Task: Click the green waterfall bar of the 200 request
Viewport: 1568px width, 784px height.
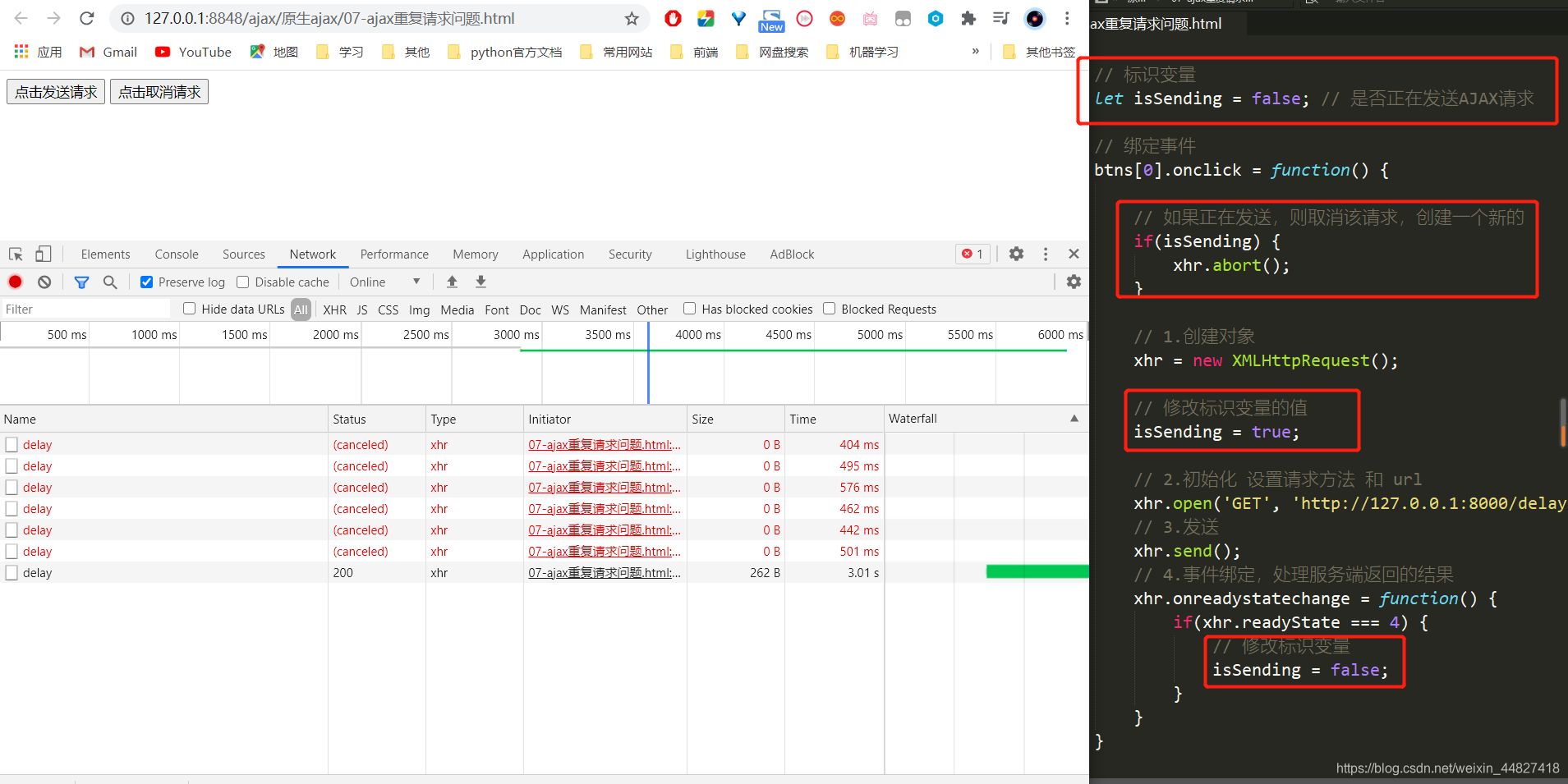Action: tap(1037, 572)
